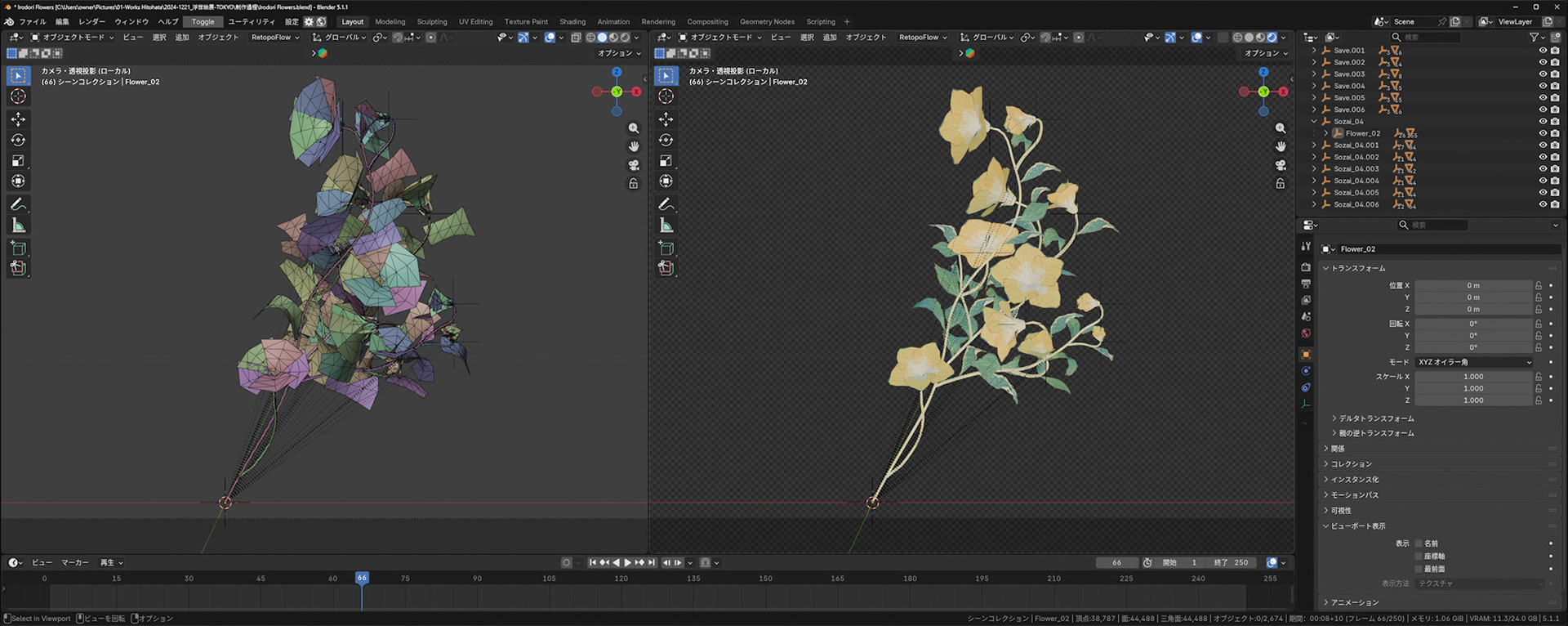The height and width of the screenshot is (626, 1568).
Task: Toggle visibility eye for Sozai_04.002
Action: (1543, 157)
